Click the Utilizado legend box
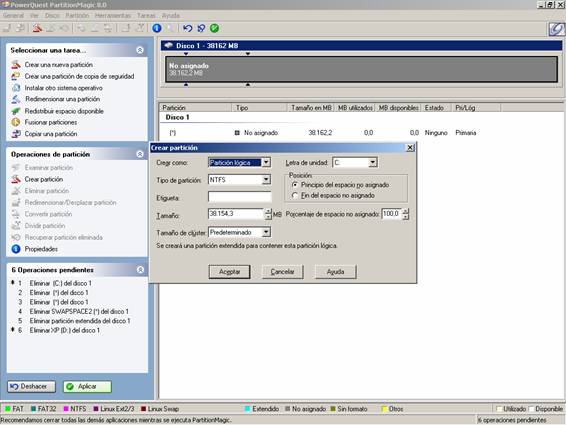Viewport: 566px width, 425px height. click(x=499, y=409)
